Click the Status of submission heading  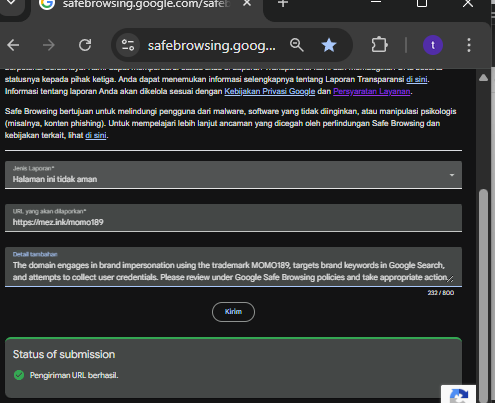coord(64,354)
